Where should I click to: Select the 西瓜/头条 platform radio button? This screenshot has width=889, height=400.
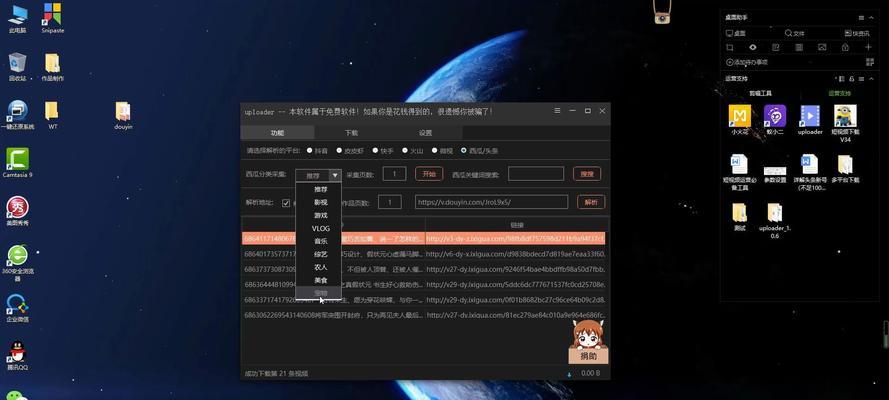(x=464, y=151)
